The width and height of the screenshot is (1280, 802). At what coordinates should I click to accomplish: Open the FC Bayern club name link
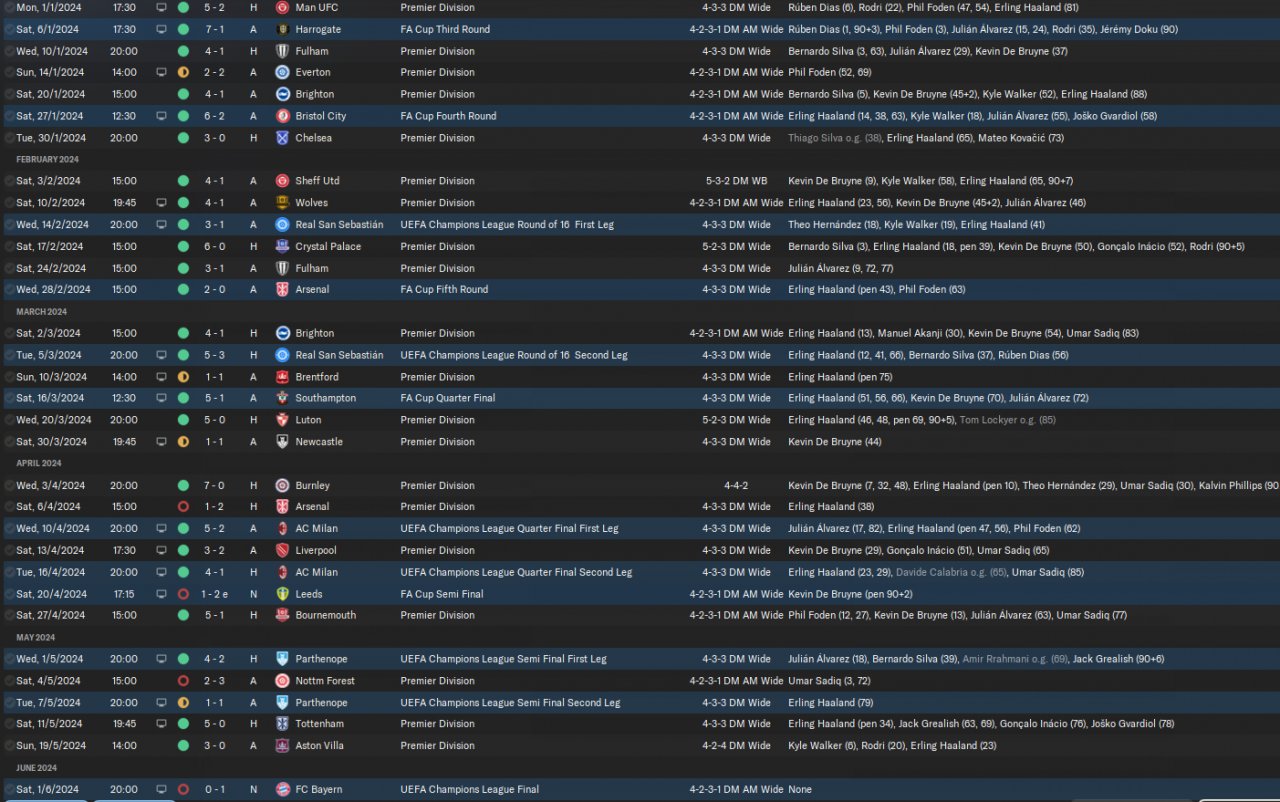coord(319,789)
